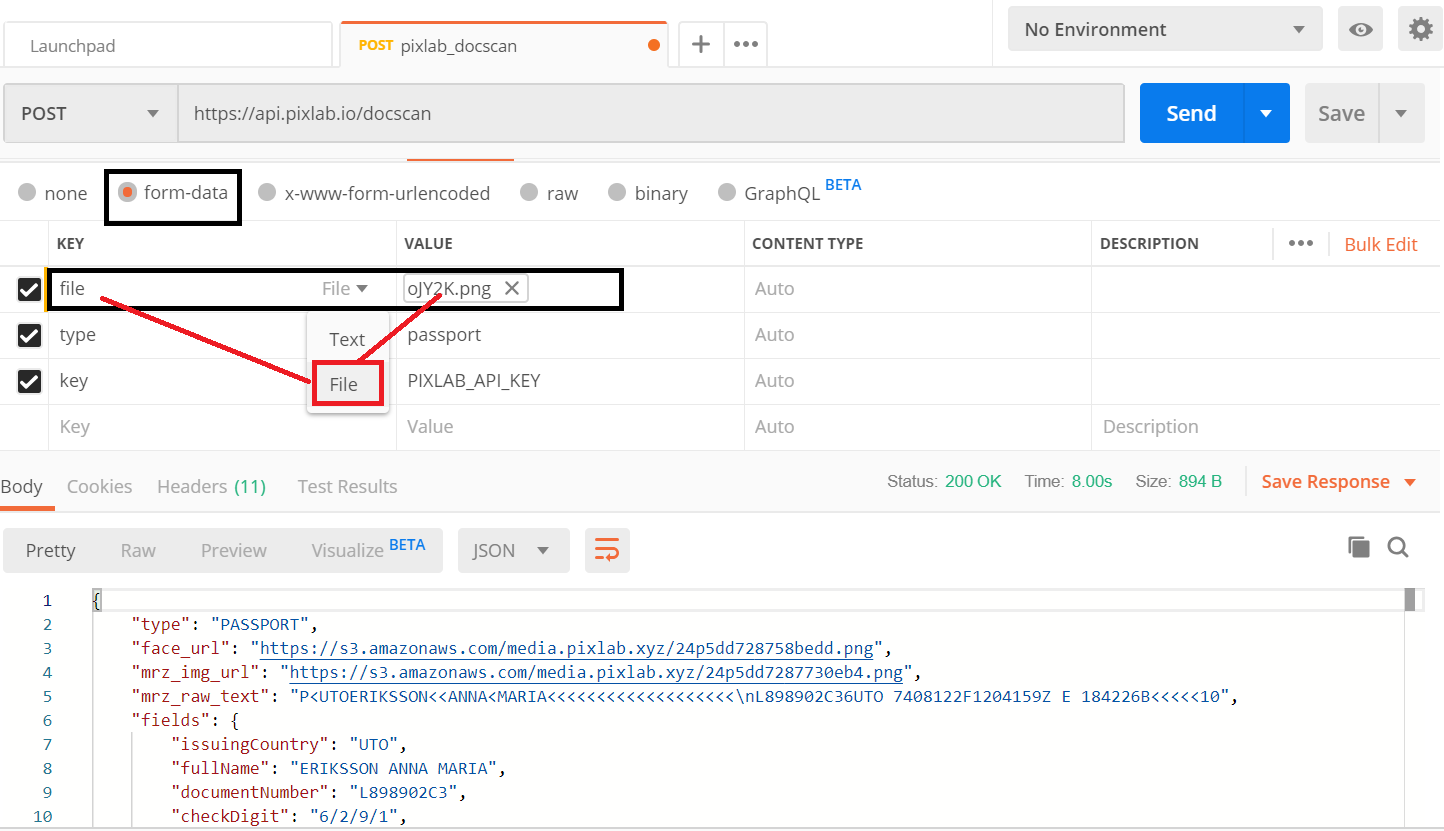
Task: Click the search icon in response body
Action: click(x=1398, y=547)
